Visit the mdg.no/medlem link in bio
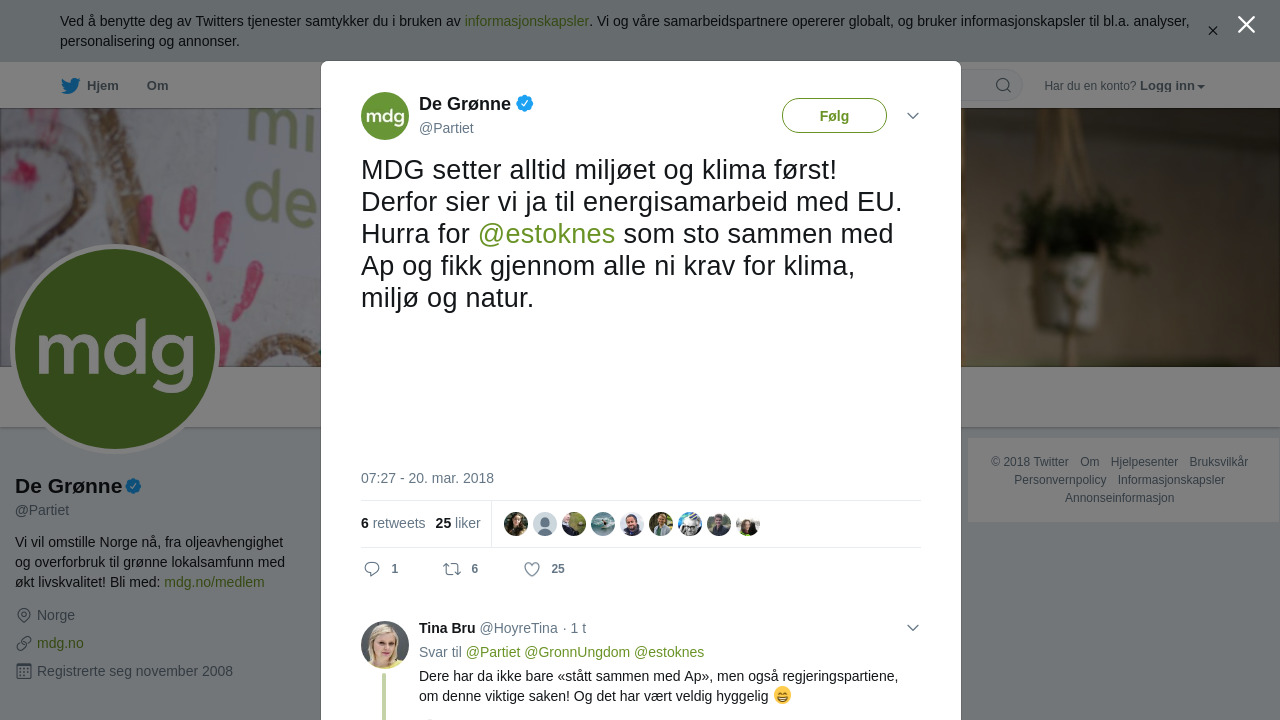The width and height of the screenshot is (1280, 720). click(214, 582)
